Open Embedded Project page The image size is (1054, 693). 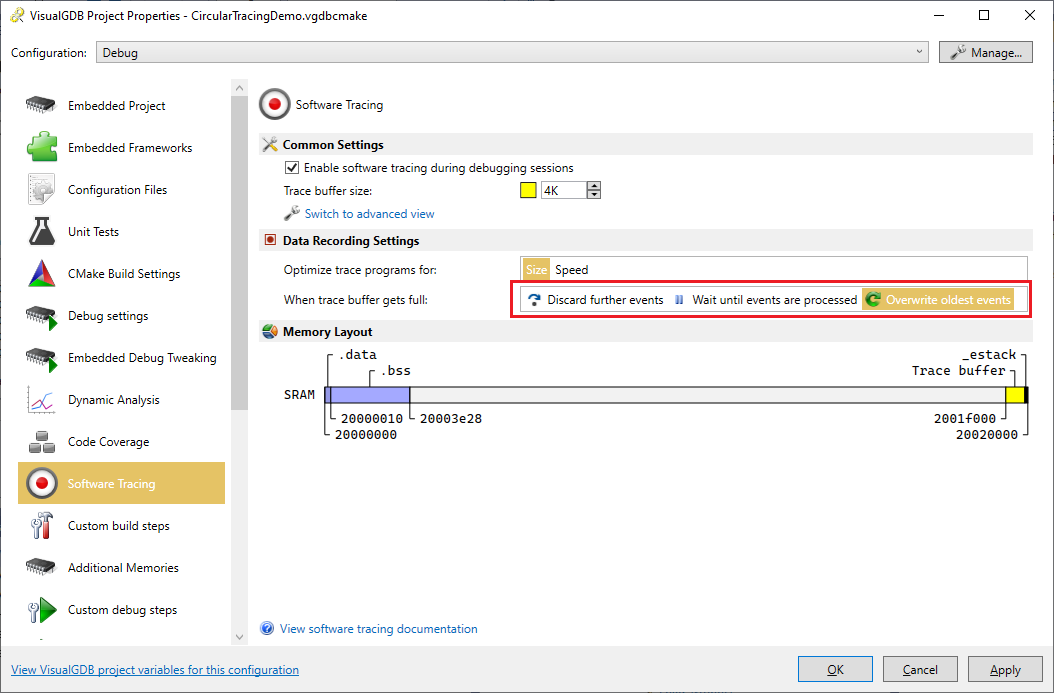pos(121,106)
